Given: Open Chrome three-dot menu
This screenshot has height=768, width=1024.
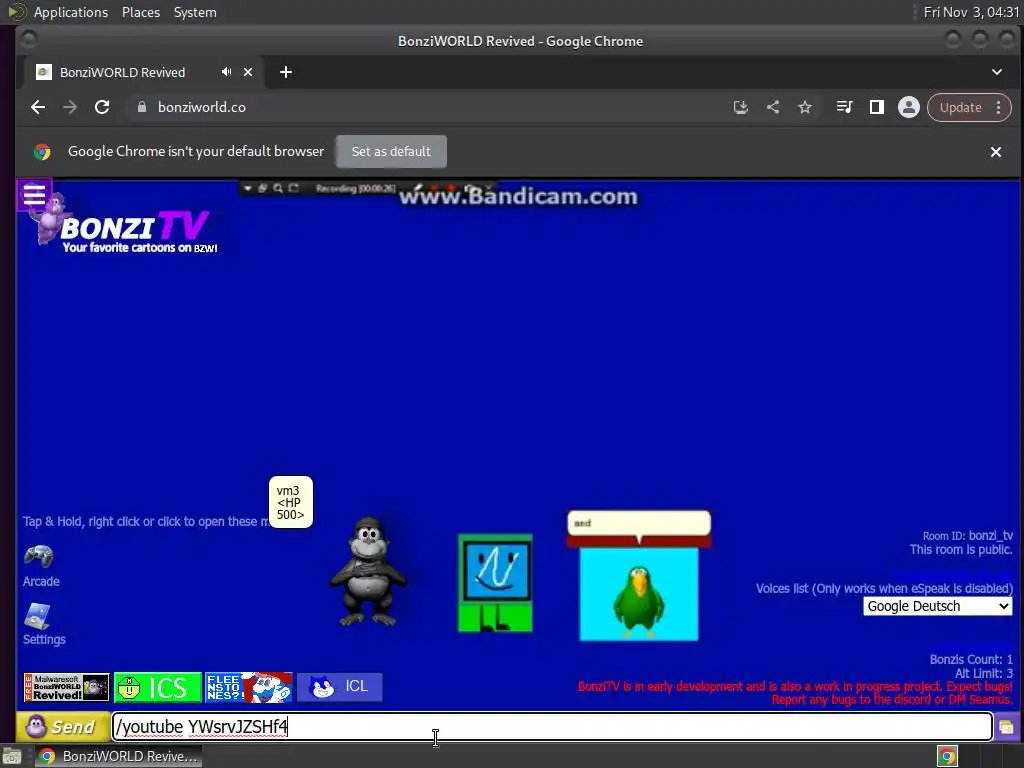Looking at the screenshot, I should coord(999,107).
